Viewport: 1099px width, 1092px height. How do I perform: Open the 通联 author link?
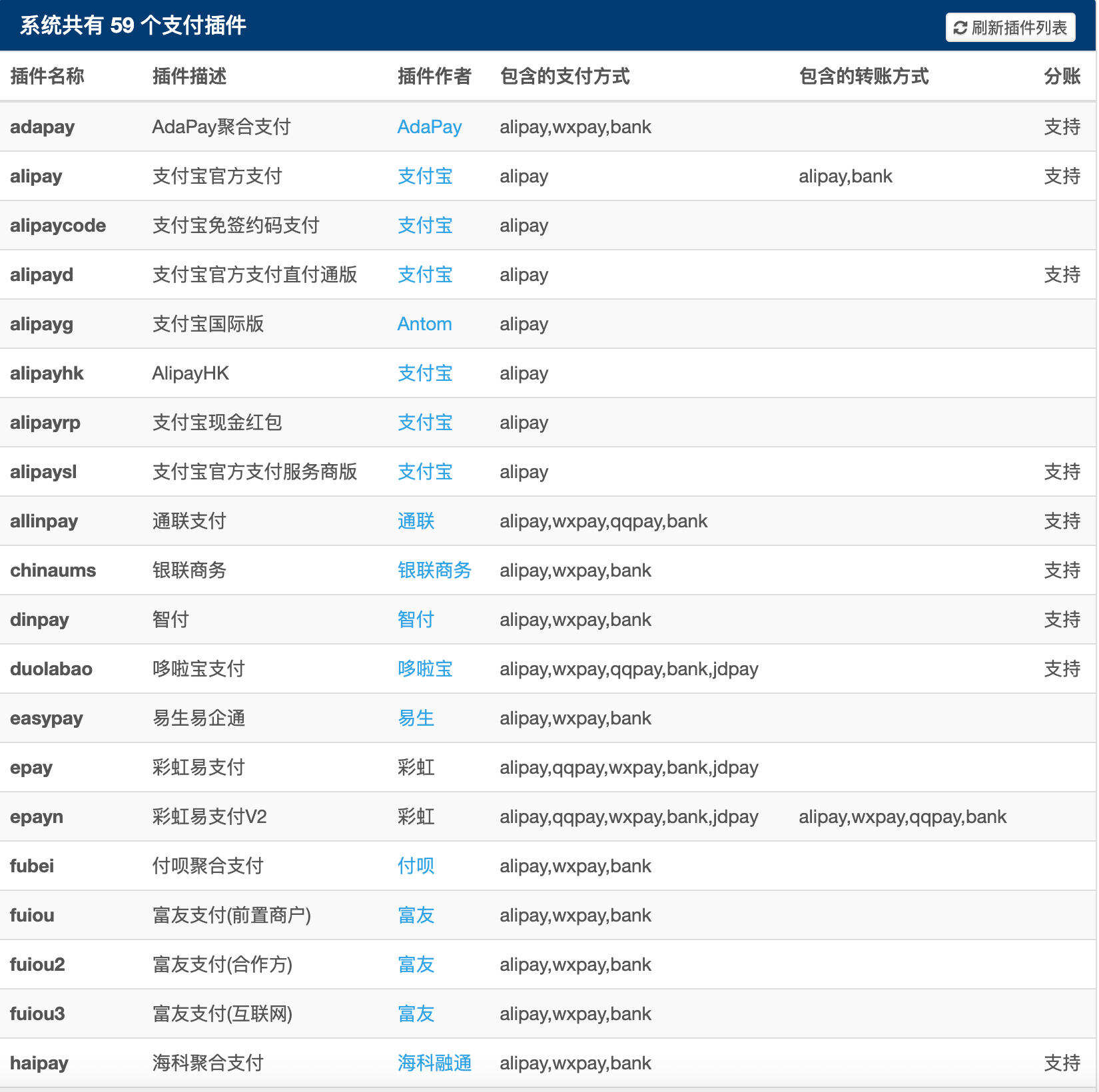tap(416, 521)
